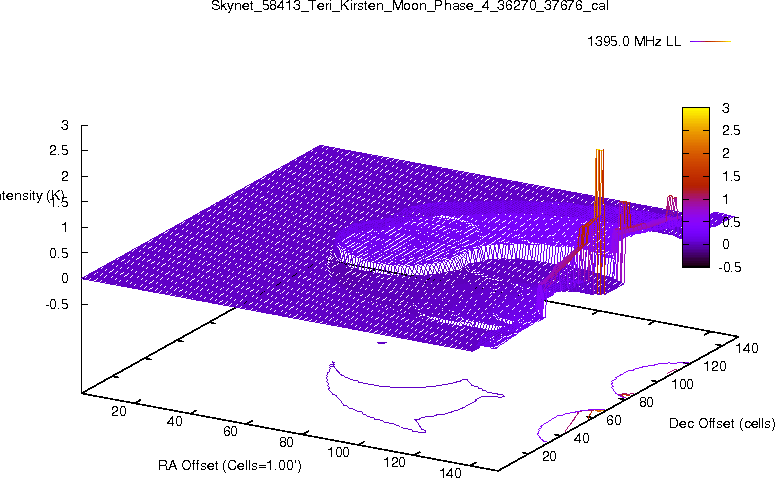775x478 pixels.
Task: Click the '2.5' tick on the intensity axis
Action: (59, 151)
